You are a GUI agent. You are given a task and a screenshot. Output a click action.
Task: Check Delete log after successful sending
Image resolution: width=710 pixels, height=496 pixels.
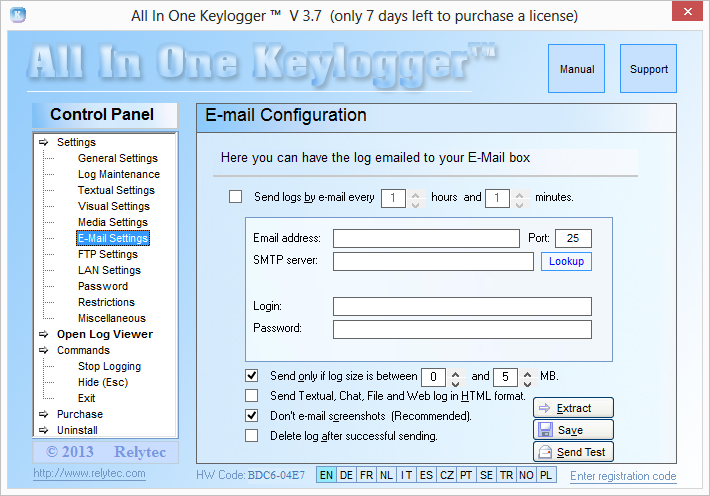[252, 436]
